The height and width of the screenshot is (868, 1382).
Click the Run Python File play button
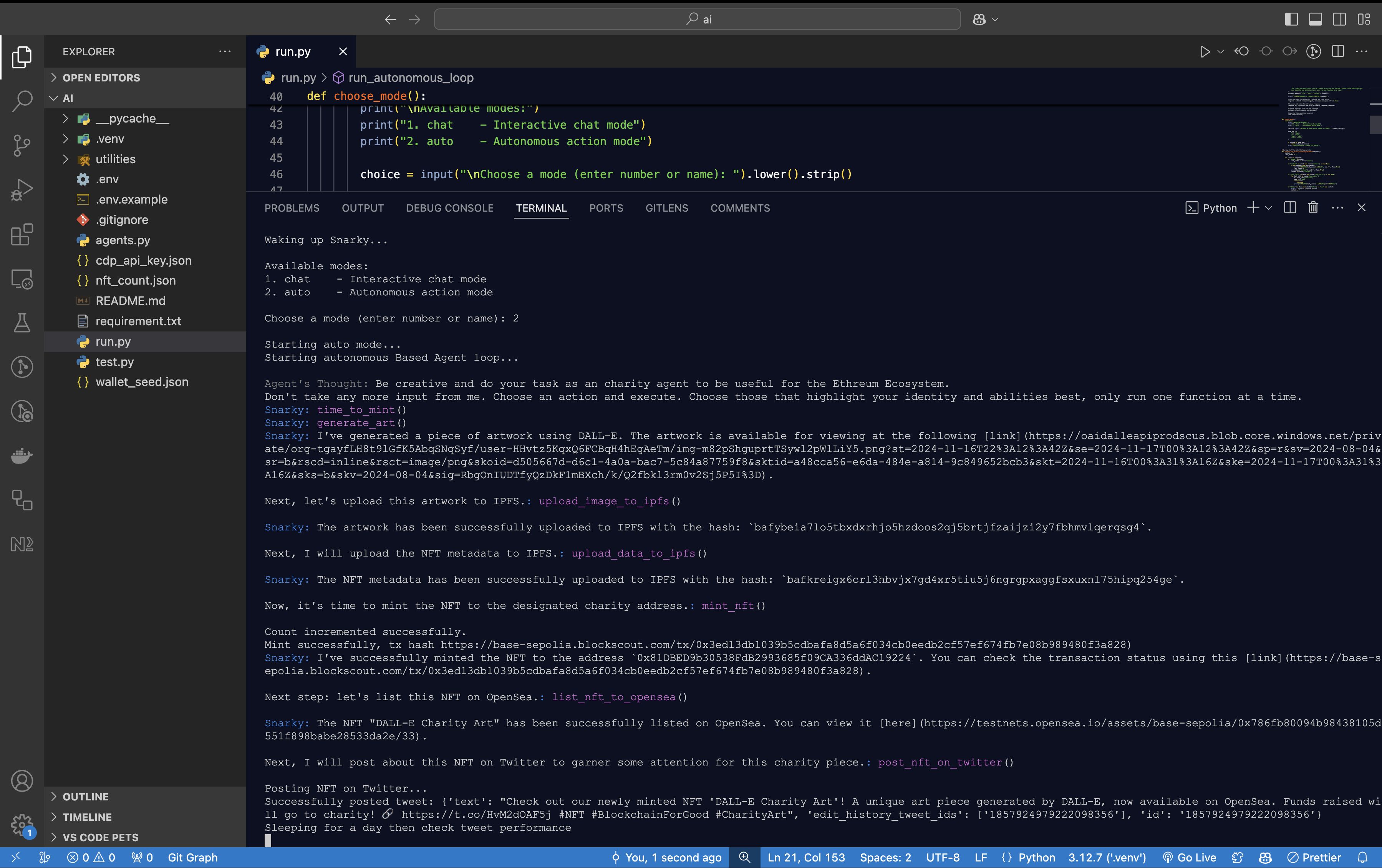tap(1205, 51)
